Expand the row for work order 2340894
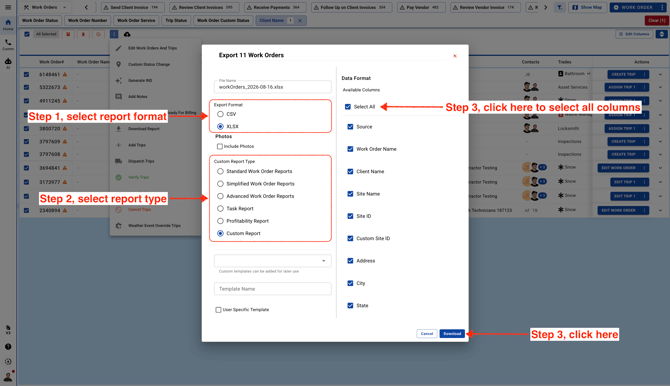 pos(660,210)
